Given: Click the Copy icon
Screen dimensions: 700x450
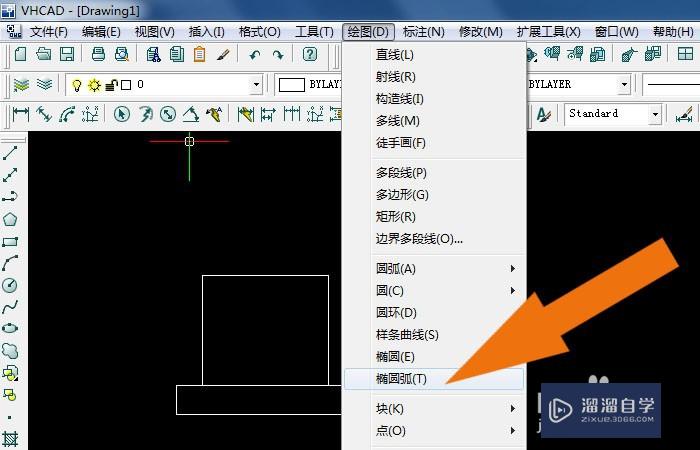Looking at the screenshot, I should (177, 54).
